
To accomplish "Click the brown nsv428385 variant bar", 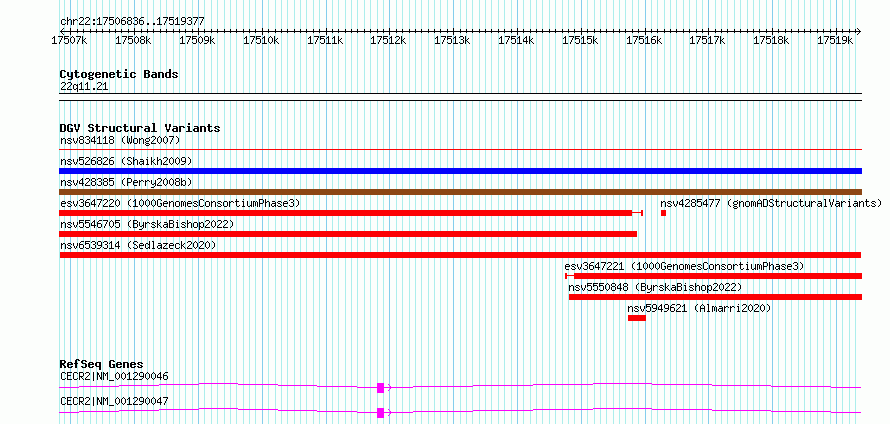I will pos(460,192).
